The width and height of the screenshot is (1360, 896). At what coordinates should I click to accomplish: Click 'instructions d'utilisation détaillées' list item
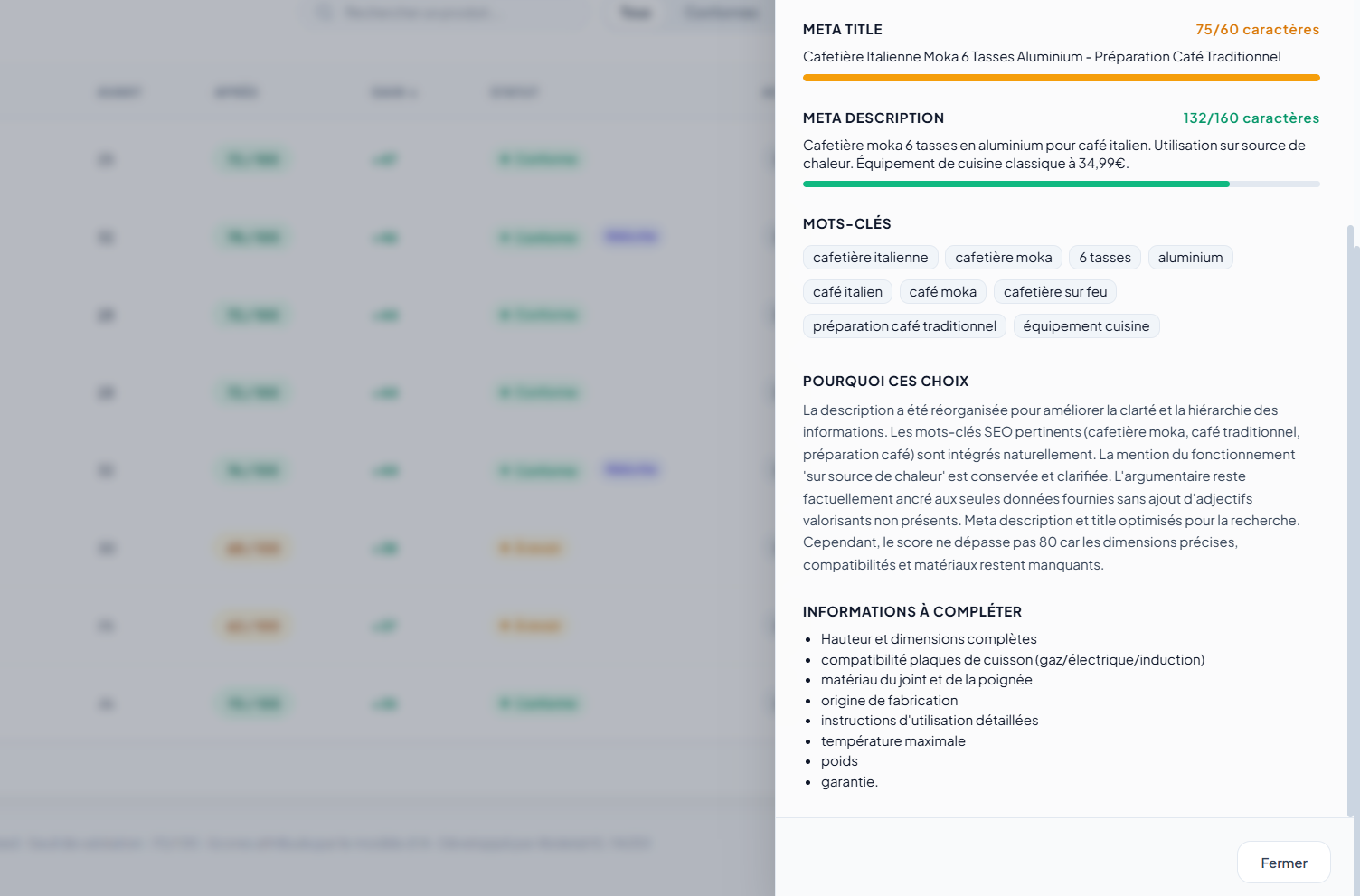pos(930,721)
